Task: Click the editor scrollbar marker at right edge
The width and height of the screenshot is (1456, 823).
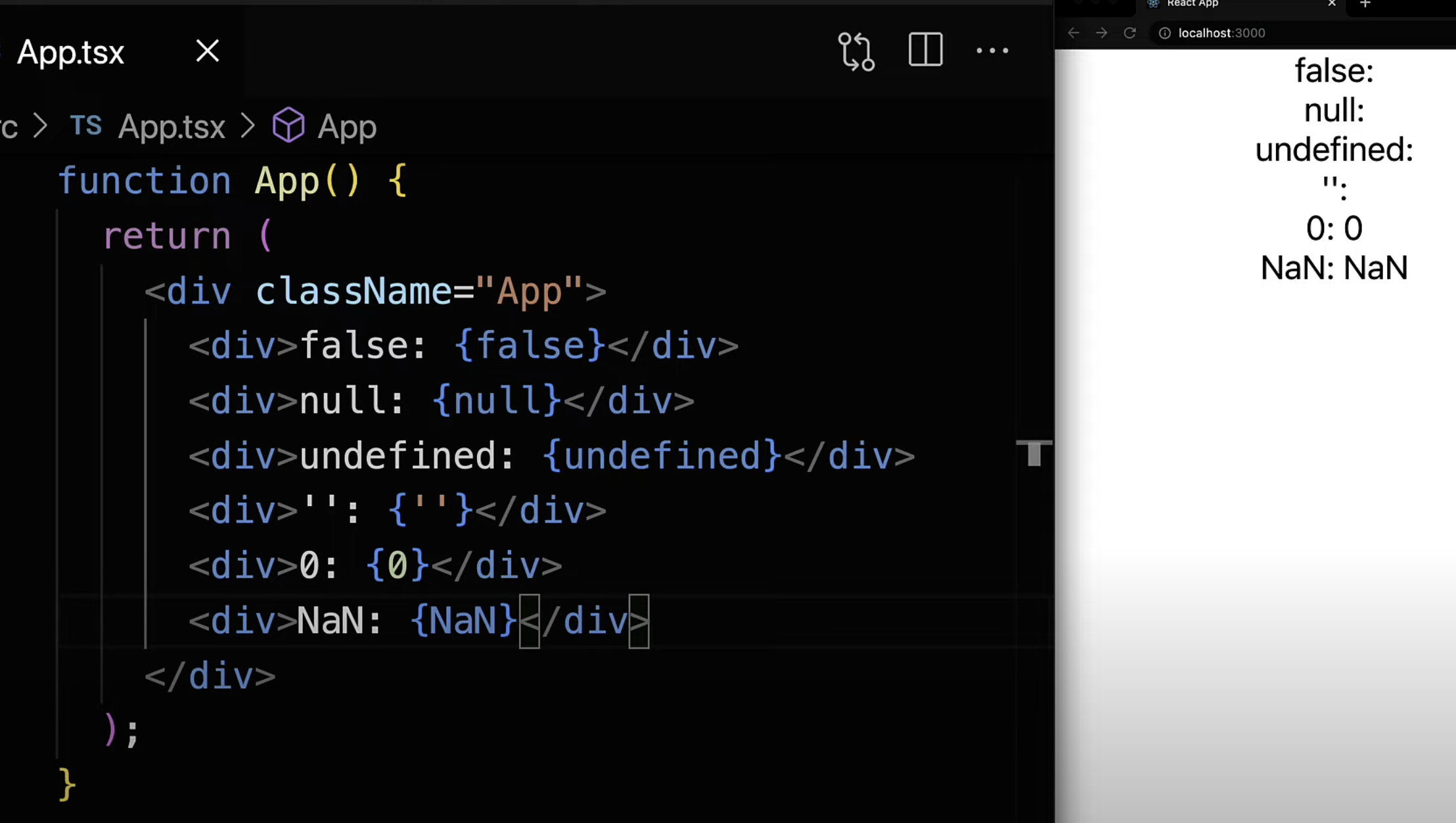Action: pyautogui.click(x=1034, y=452)
